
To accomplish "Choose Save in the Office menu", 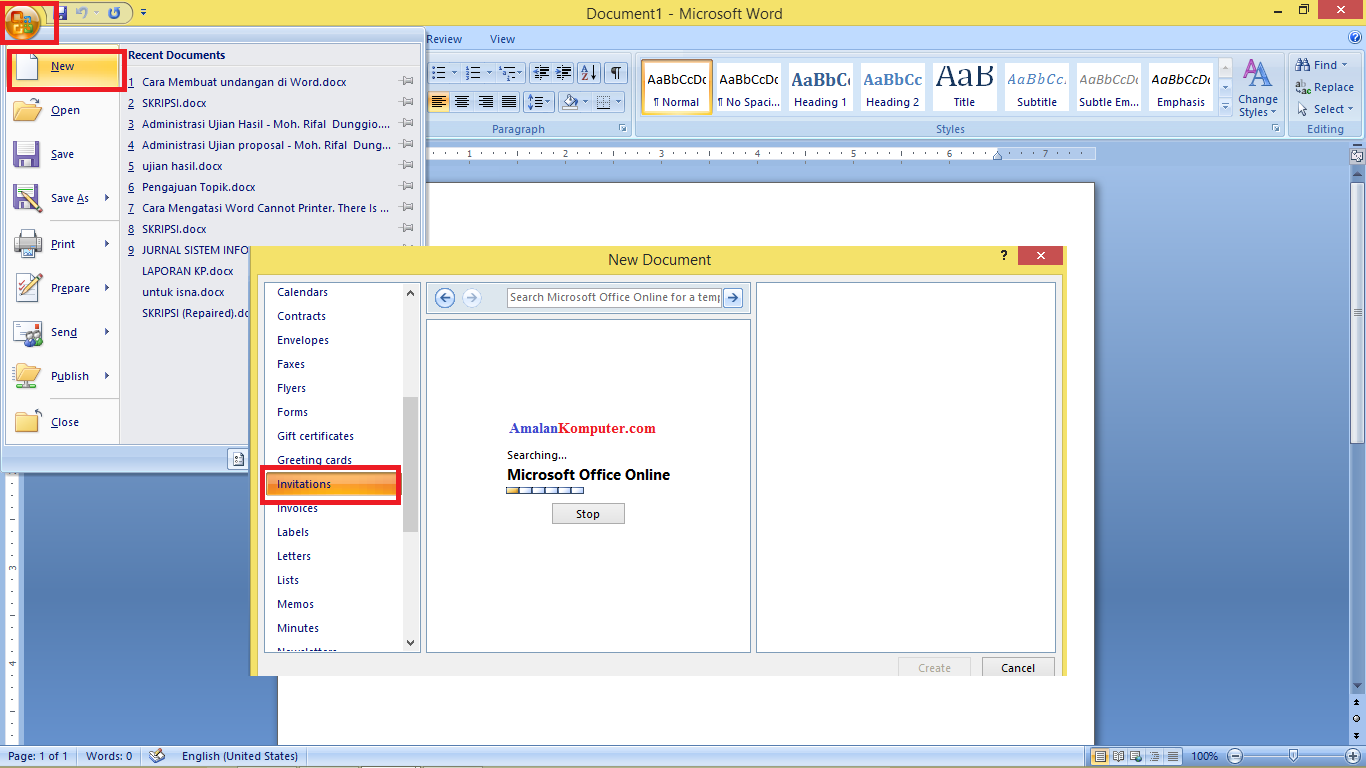I will click(x=62, y=154).
